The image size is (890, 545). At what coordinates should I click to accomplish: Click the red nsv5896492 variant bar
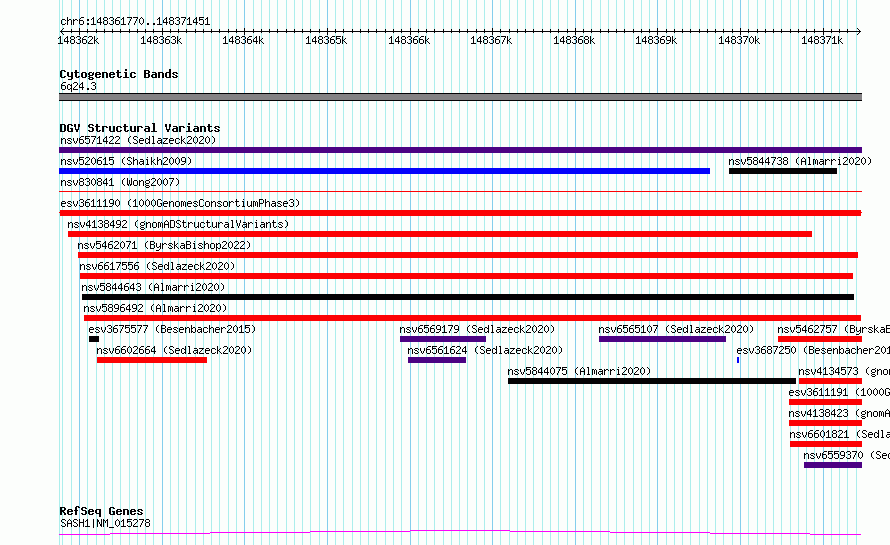coord(472,318)
